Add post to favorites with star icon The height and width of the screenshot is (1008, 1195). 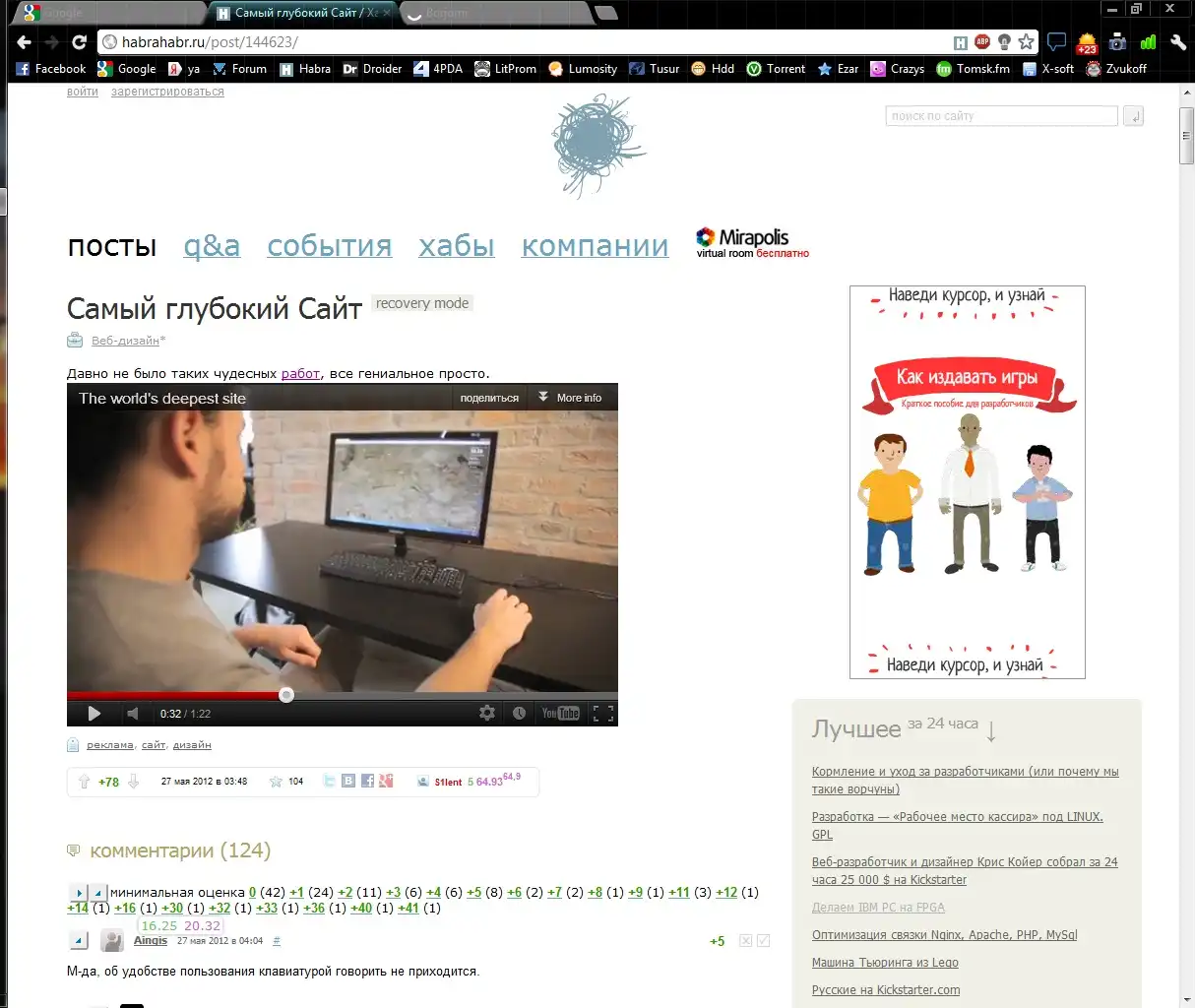point(277,782)
